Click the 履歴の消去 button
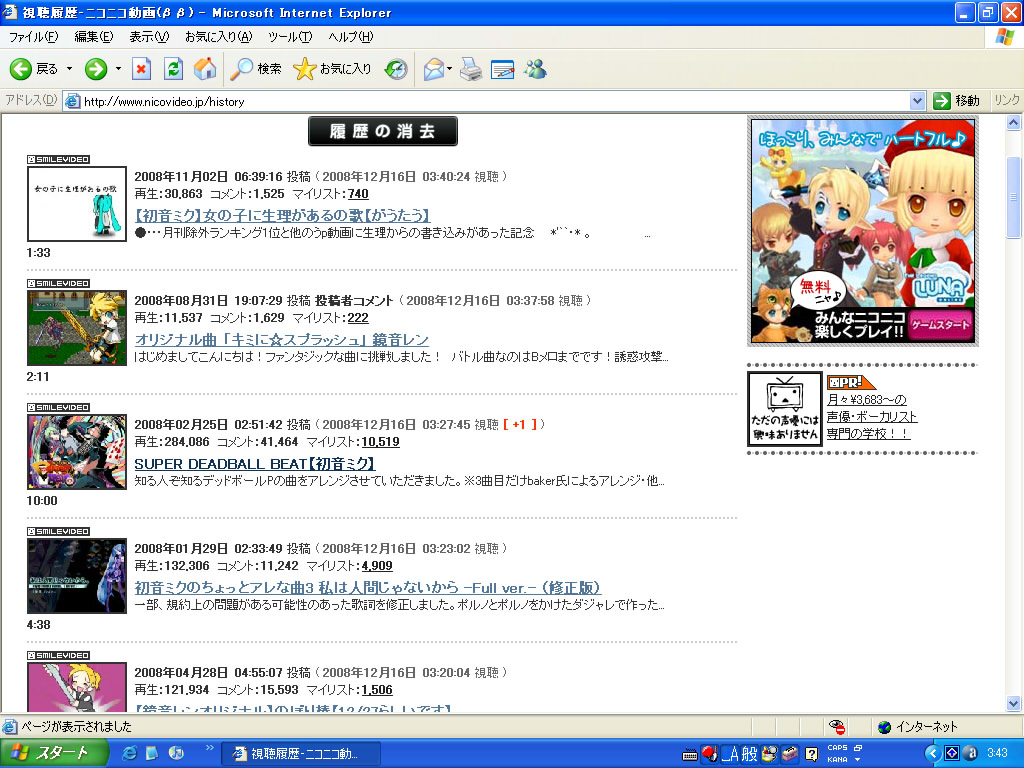Image resolution: width=1024 pixels, height=768 pixels. pos(383,131)
